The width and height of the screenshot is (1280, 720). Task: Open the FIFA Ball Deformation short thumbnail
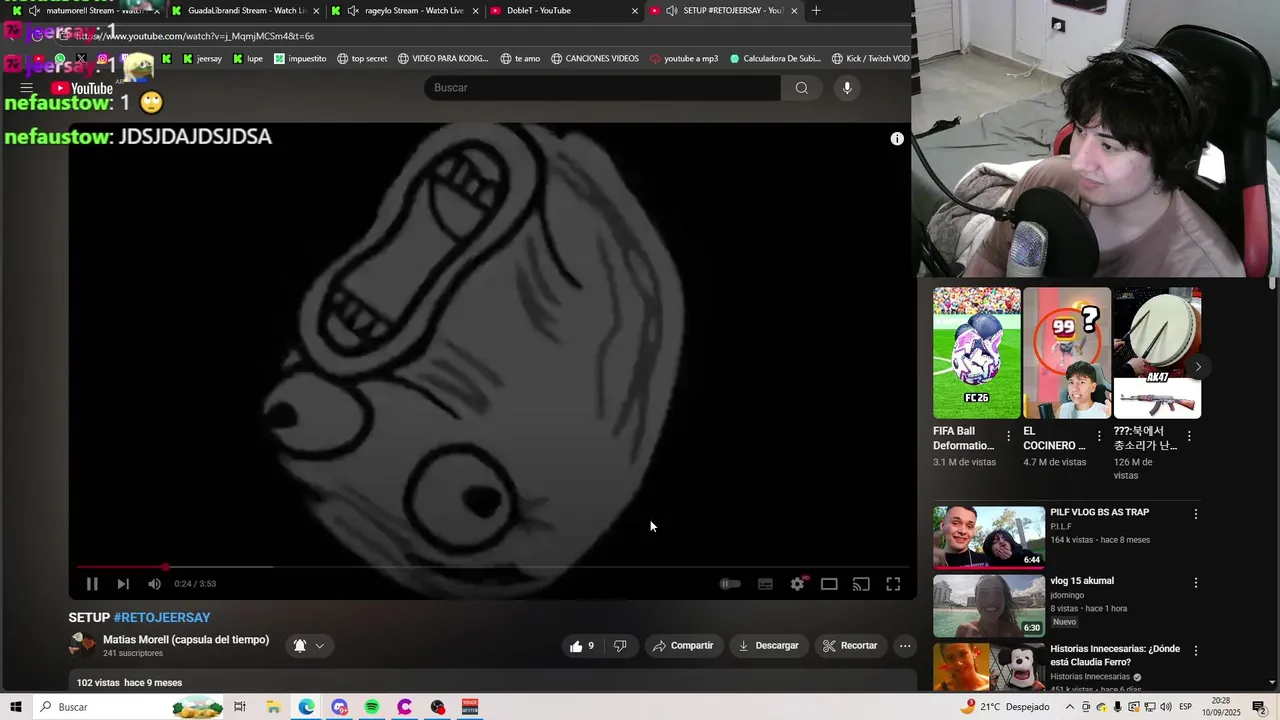(x=977, y=353)
